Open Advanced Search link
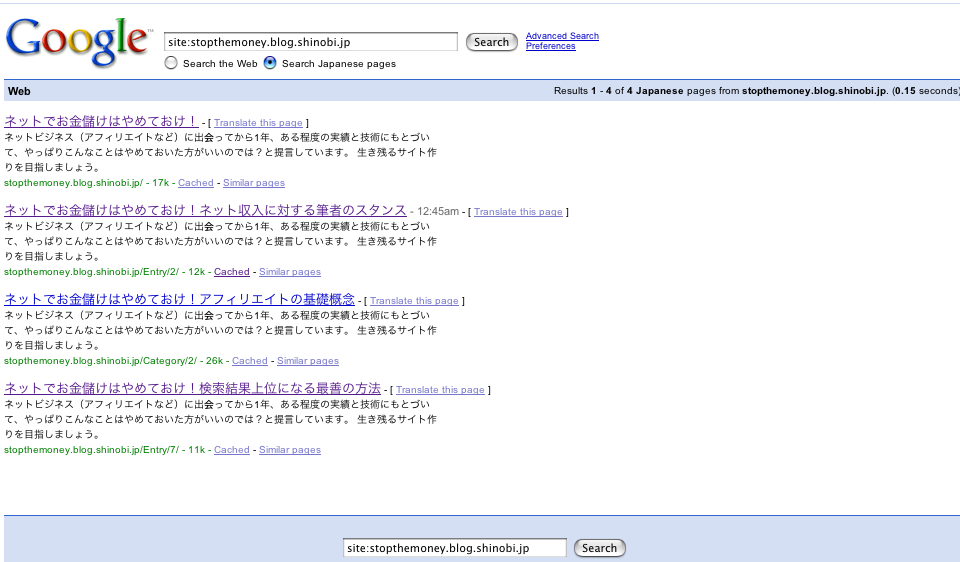 (562, 36)
